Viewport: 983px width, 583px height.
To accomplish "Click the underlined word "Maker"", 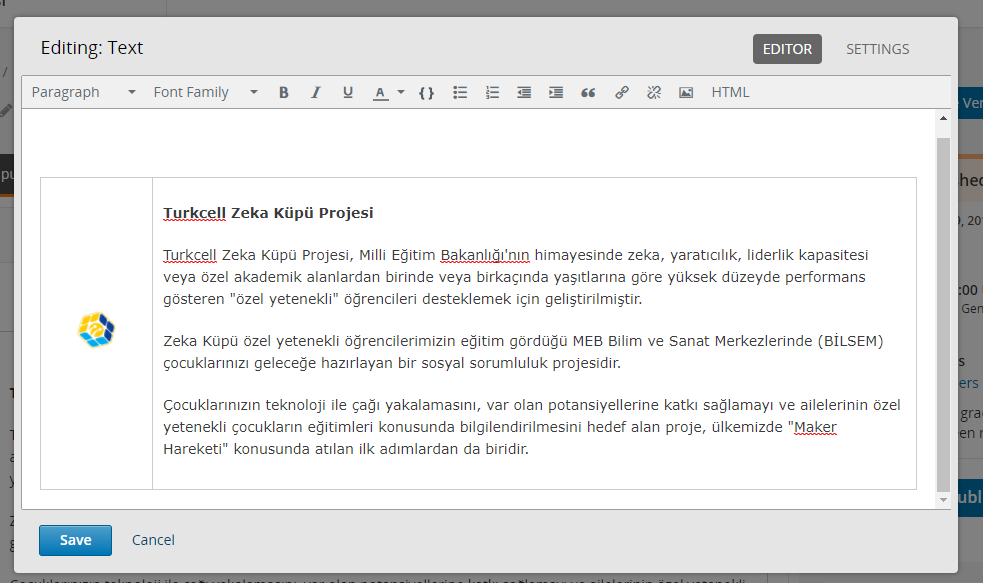I will coord(815,428).
